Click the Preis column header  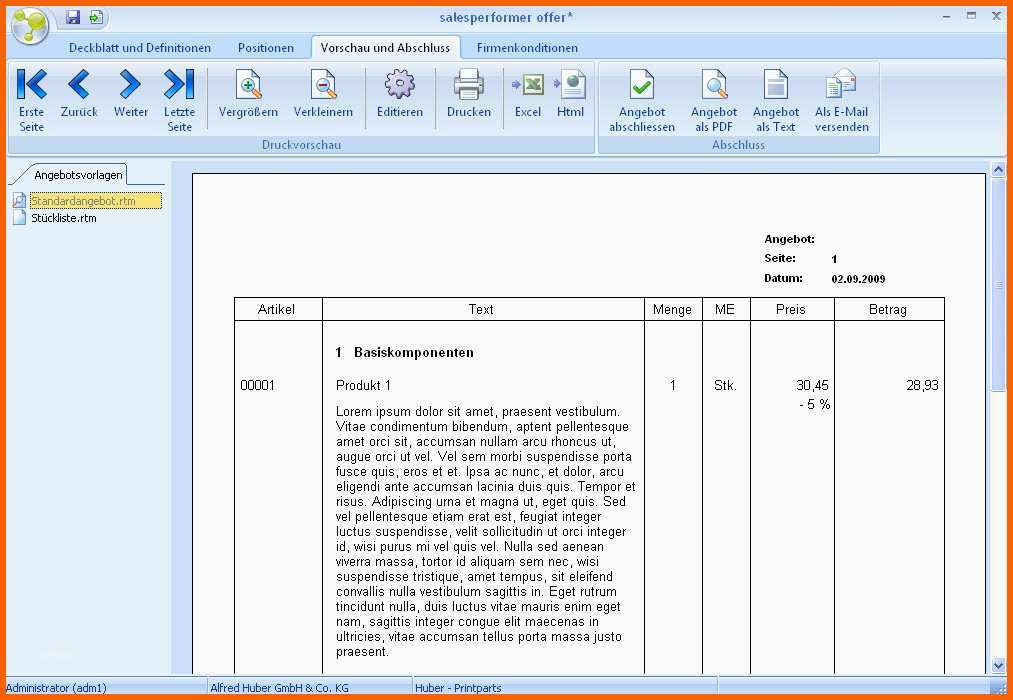(791, 309)
